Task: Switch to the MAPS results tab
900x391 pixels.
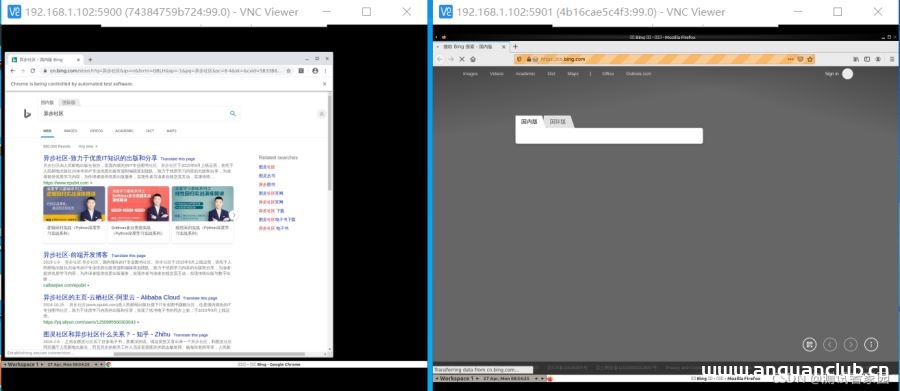Action: click(171, 131)
